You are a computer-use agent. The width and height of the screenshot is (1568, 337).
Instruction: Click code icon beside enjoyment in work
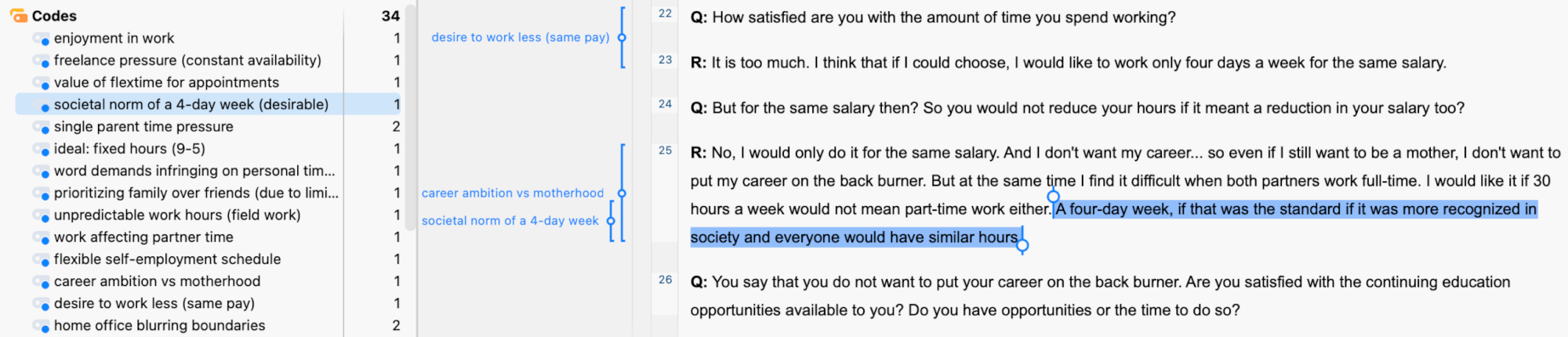(x=42, y=38)
